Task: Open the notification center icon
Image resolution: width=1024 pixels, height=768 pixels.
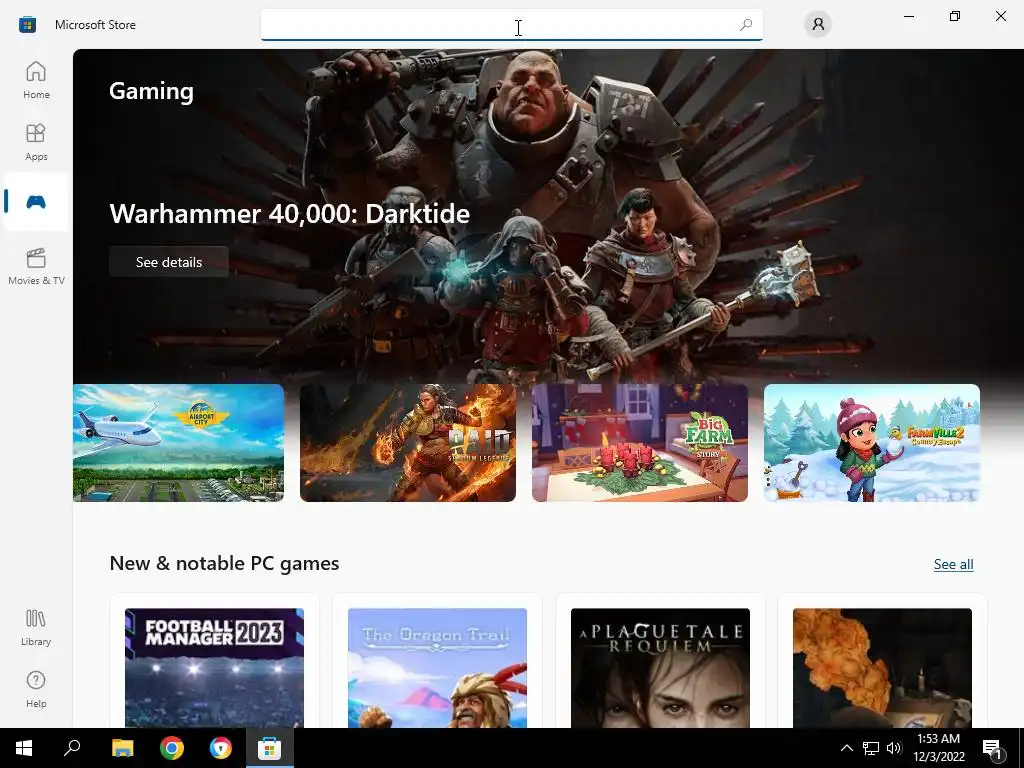Action: click(x=994, y=749)
